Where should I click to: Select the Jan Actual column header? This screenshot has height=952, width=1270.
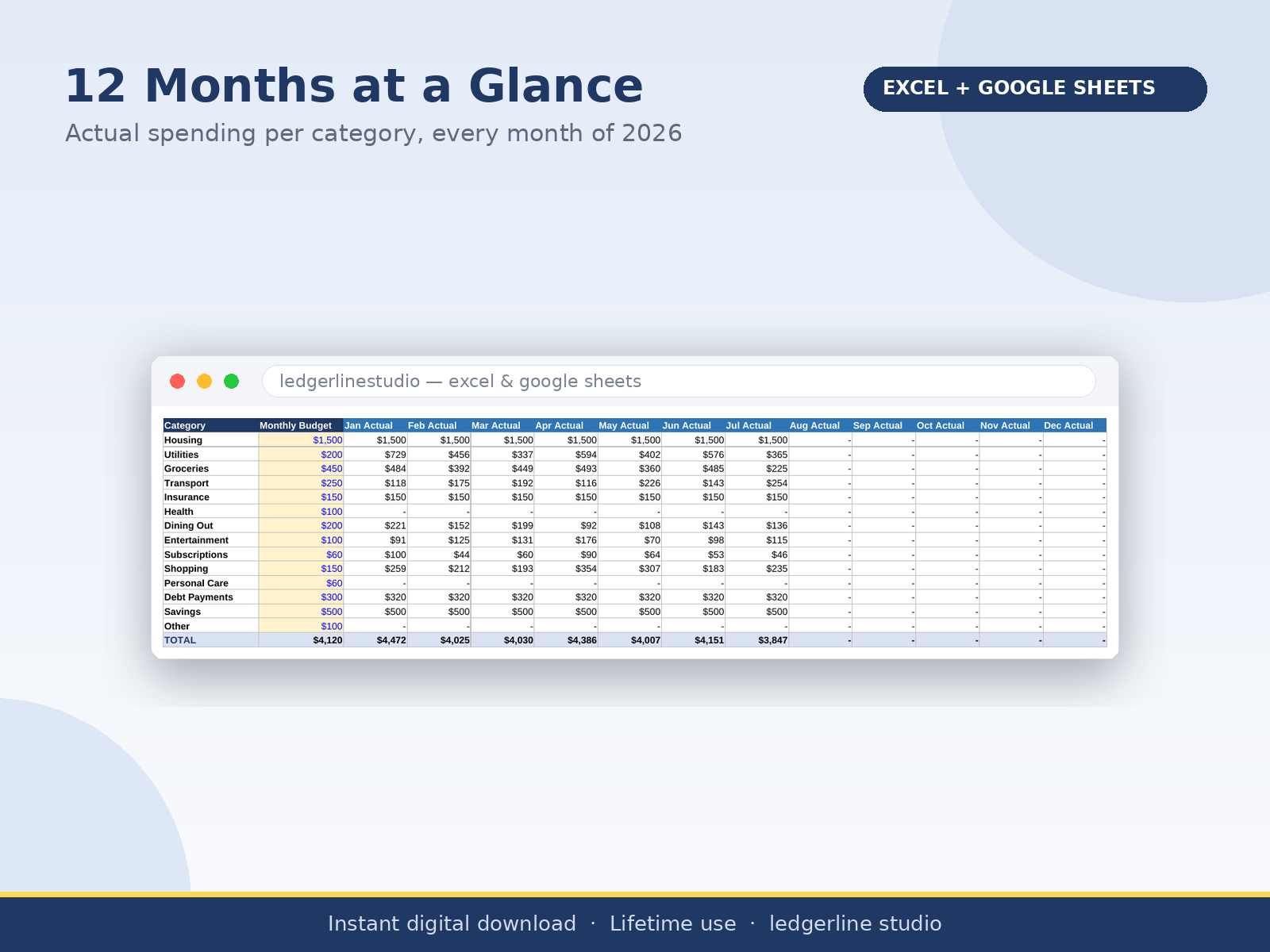tap(375, 426)
